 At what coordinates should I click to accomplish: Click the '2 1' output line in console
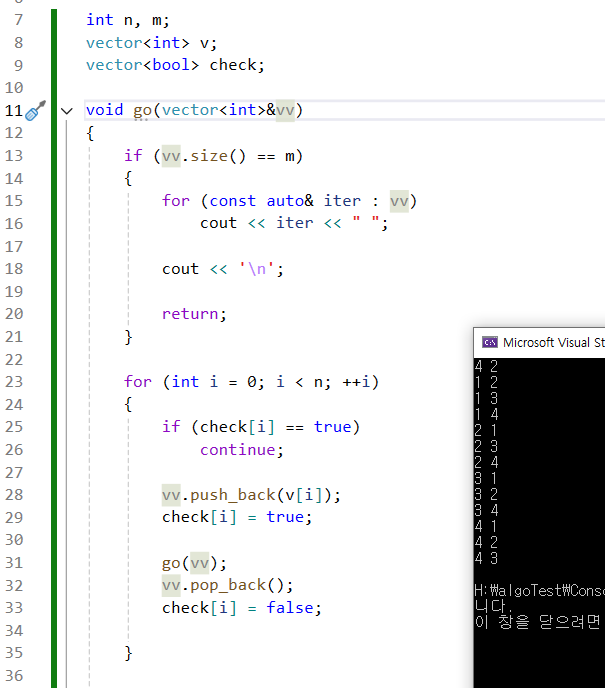click(x=486, y=430)
